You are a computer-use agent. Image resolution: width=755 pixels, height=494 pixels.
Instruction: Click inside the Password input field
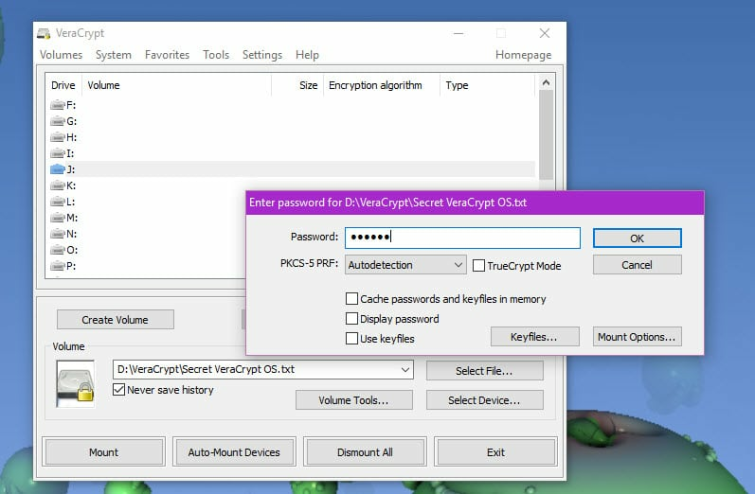point(462,237)
